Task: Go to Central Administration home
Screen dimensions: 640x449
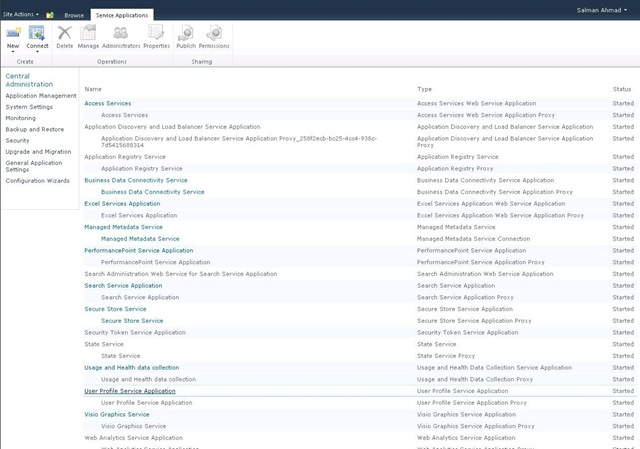Action: pyautogui.click(x=29, y=80)
